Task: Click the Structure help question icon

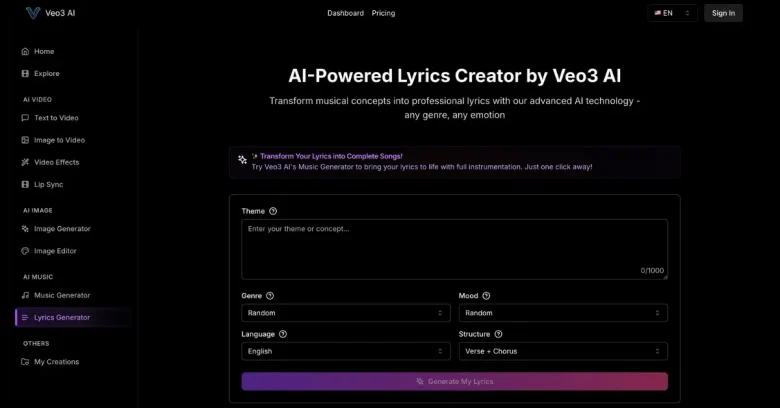Action: (498, 334)
